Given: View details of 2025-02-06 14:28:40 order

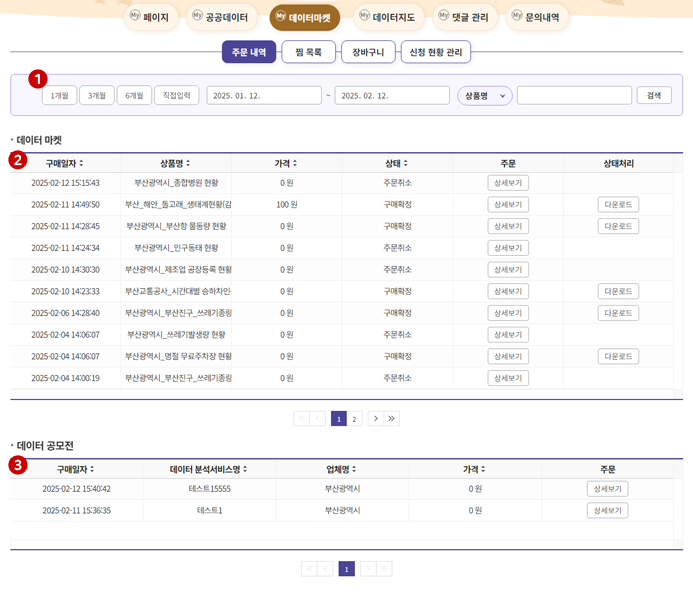Looking at the screenshot, I should click(x=508, y=313).
